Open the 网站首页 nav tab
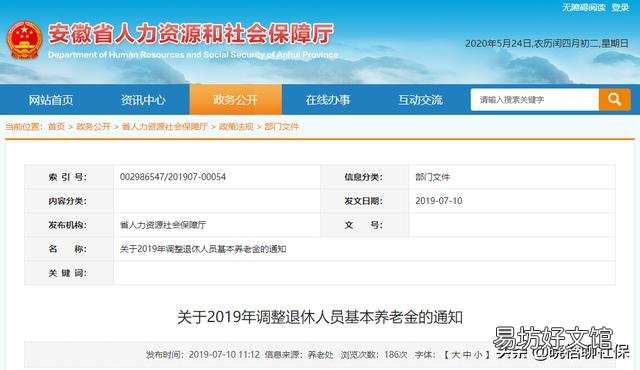Image resolution: width=640 pixels, height=370 pixels. (x=51, y=100)
